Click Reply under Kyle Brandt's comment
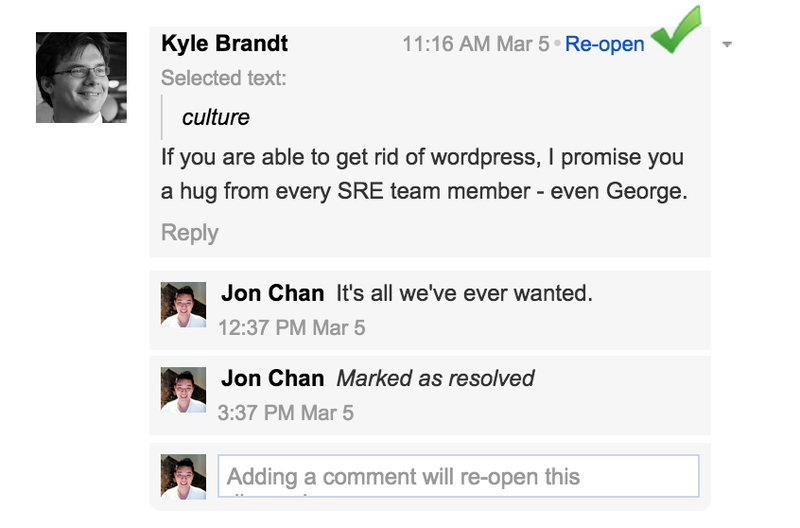 tap(190, 233)
